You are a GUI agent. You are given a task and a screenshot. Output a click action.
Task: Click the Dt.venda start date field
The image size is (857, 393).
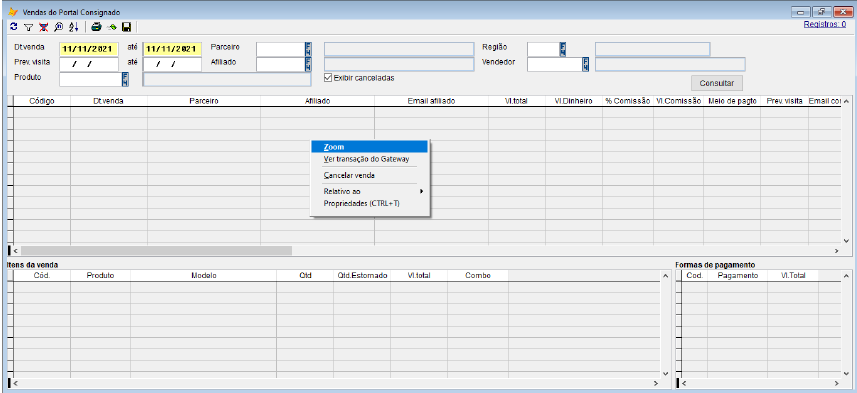pyautogui.click(x=89, y=49)
